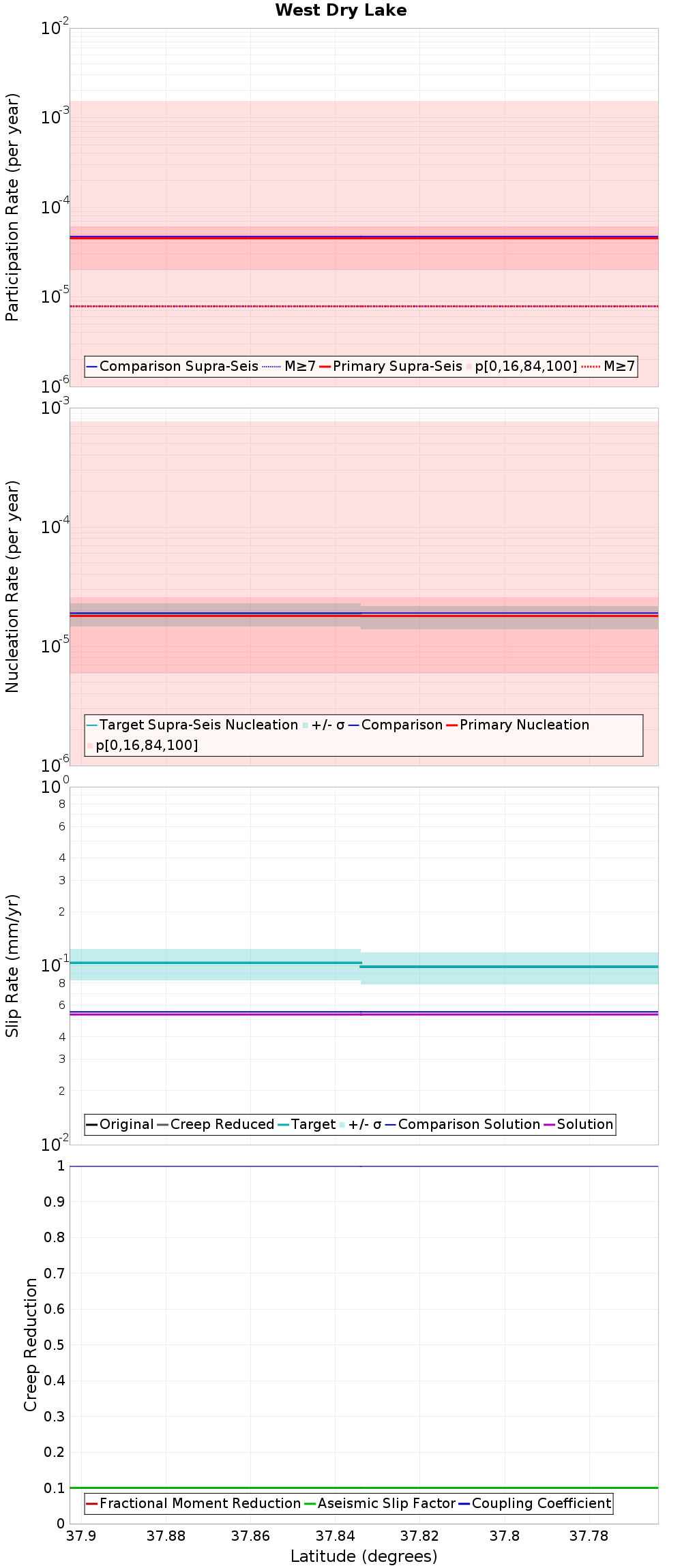Screen dimensions: 682x1568
Task: Click the 'Target' slip rate legend entry
Action: coord(307,1124)
